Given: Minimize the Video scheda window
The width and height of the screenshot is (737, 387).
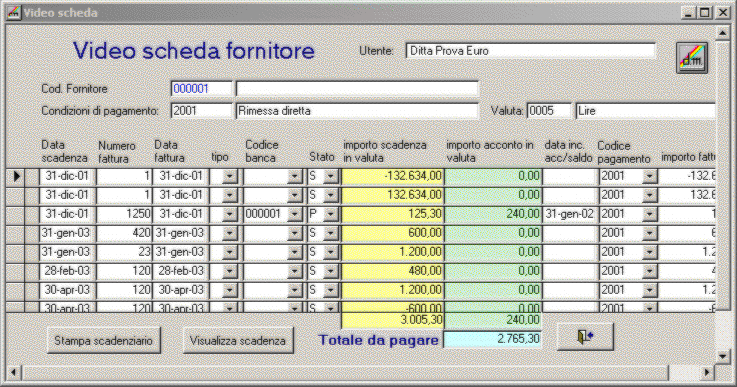Looking at the screenshot, I should click(689, 13).
